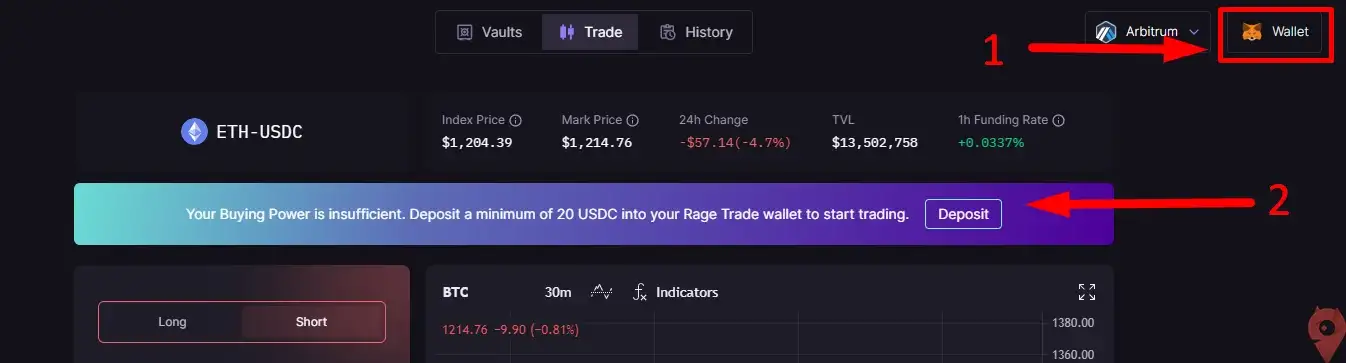The height and width of the screenshot is (363, 1346).
Task: Select the Short position toggle
Action: tap(312, 322)
